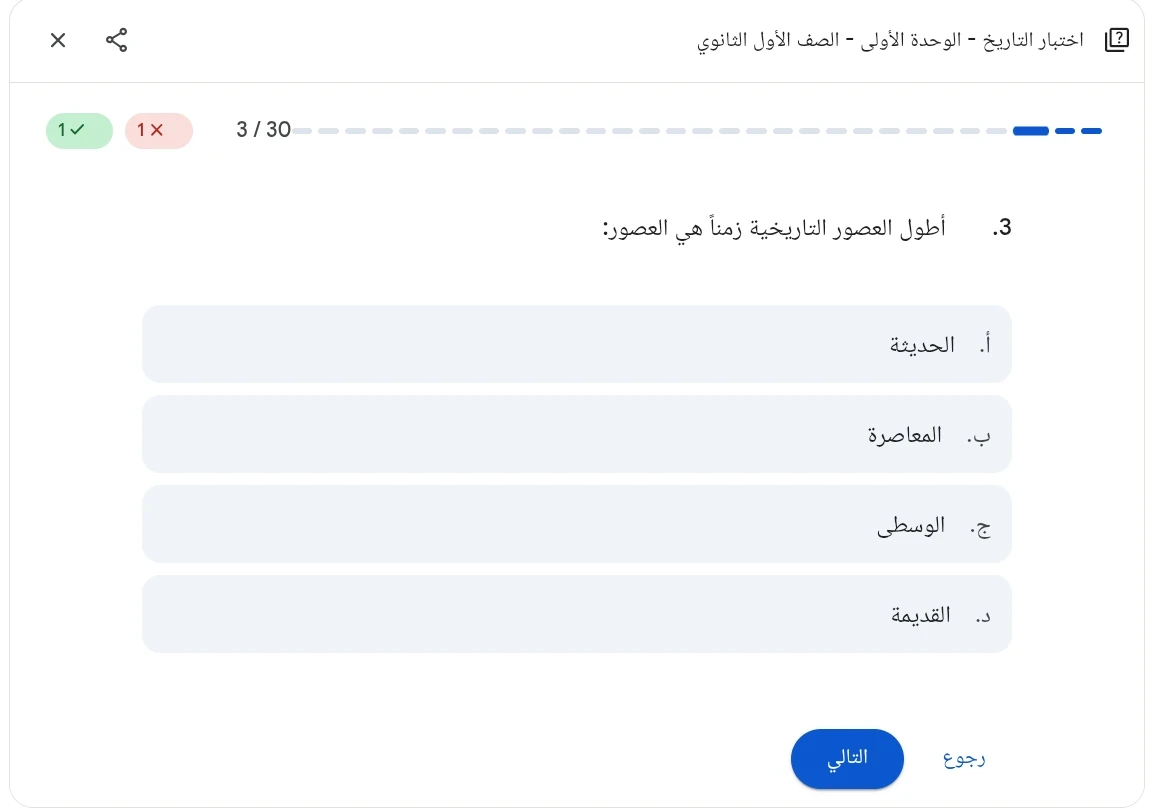Click the middle blue progress segment
This screenshot has width=1158, height=810.
coord(1064,130)
